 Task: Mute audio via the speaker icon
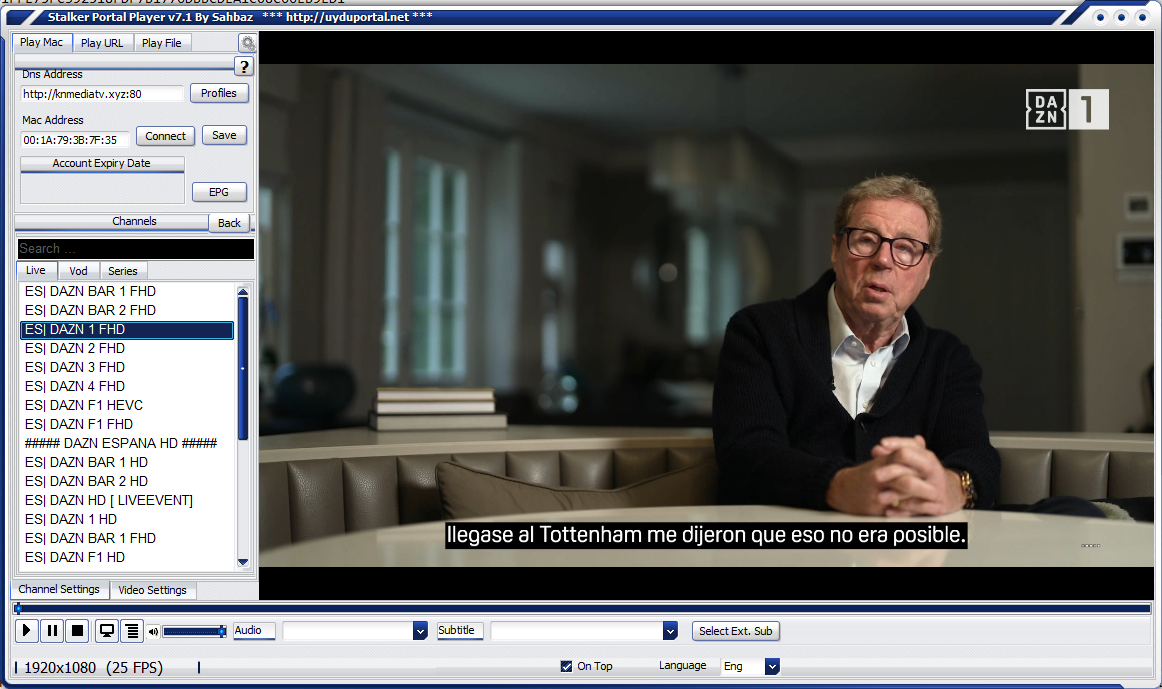tap(153, 631)
